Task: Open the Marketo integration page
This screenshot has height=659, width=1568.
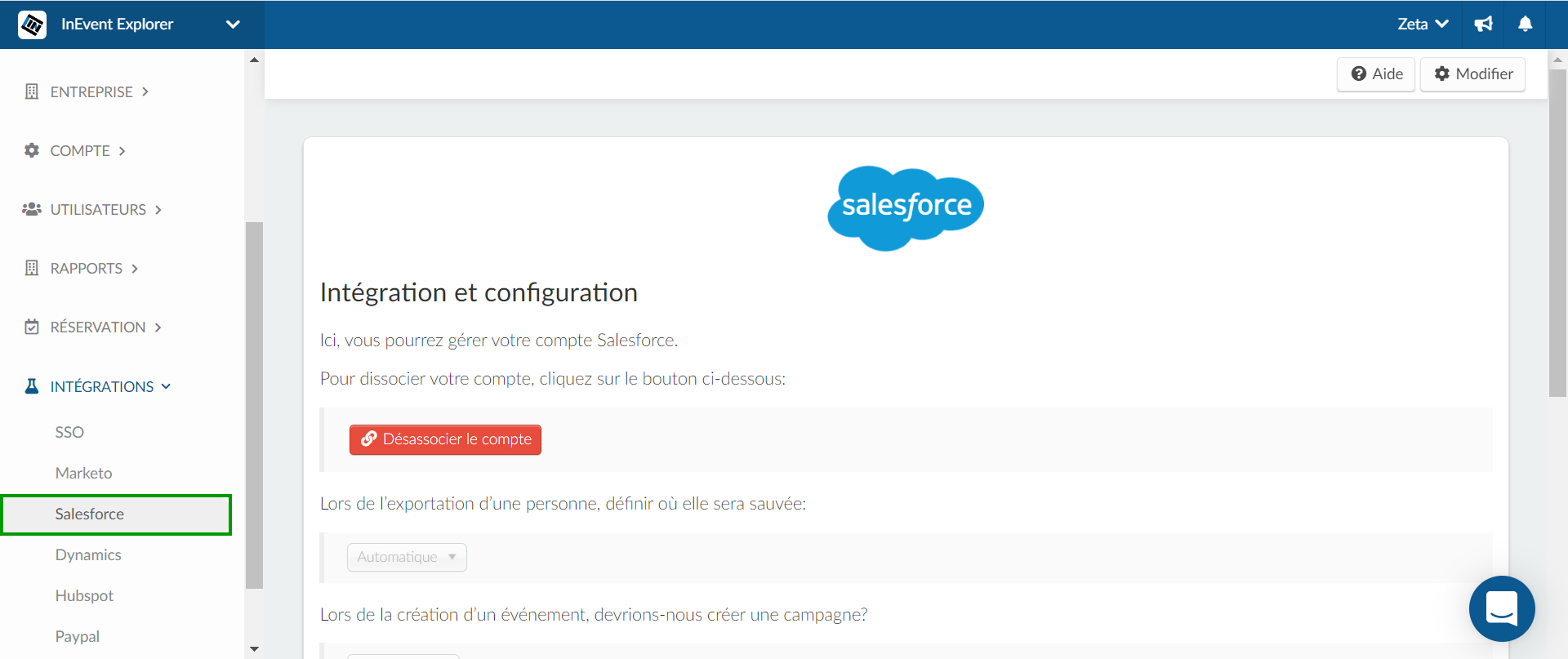Action: tap(83, 473)
